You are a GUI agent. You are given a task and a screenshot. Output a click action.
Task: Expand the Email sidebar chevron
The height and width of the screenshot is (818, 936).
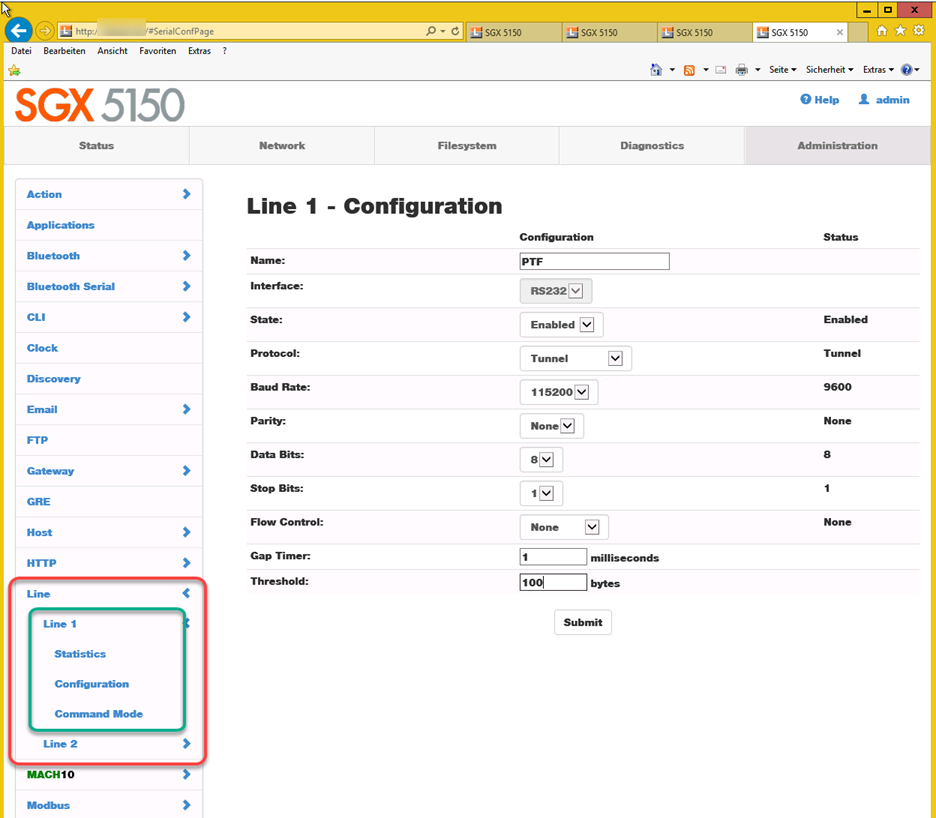coord(186,410)
